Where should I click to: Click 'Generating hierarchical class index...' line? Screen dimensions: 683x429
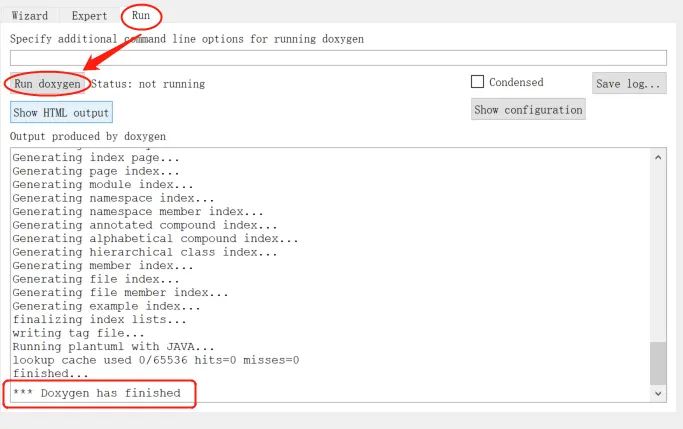click(x=145, y=252)
